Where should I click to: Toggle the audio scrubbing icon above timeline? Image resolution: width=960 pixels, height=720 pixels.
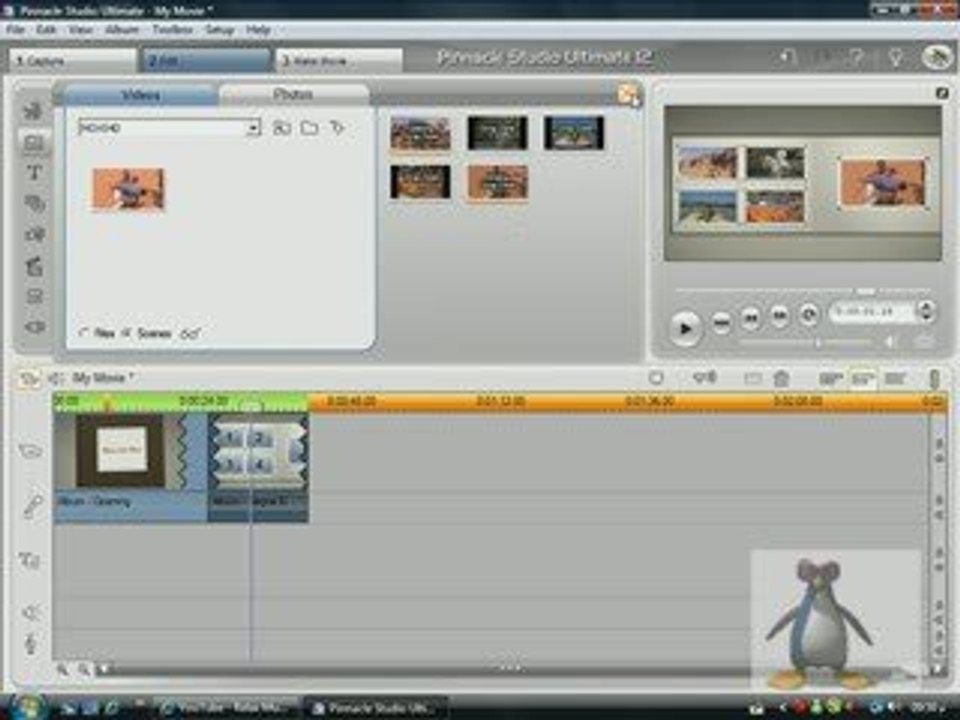point(703,378)
